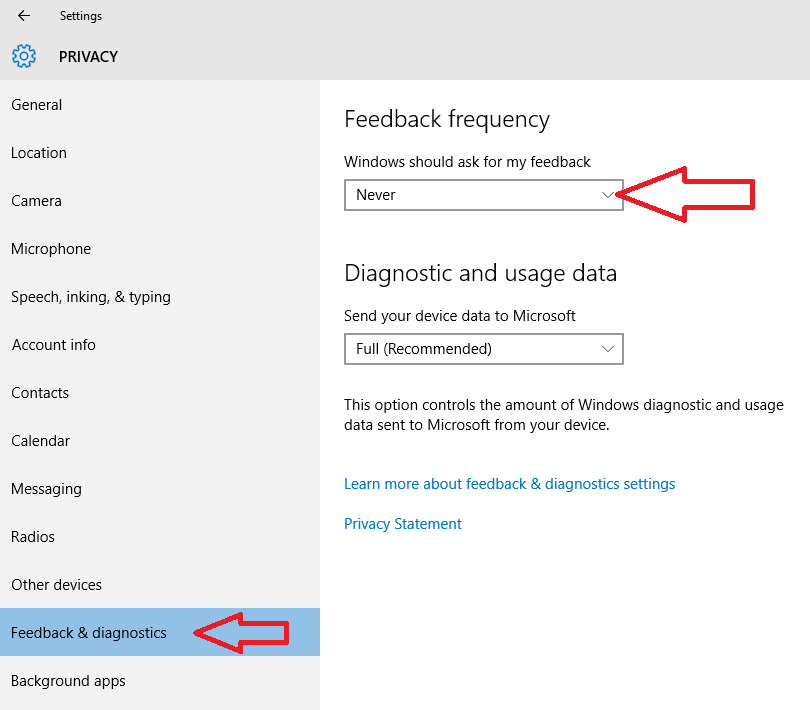Open the Privacy Statement link
Screen dimensions: 810x710
tap(402, 524)
